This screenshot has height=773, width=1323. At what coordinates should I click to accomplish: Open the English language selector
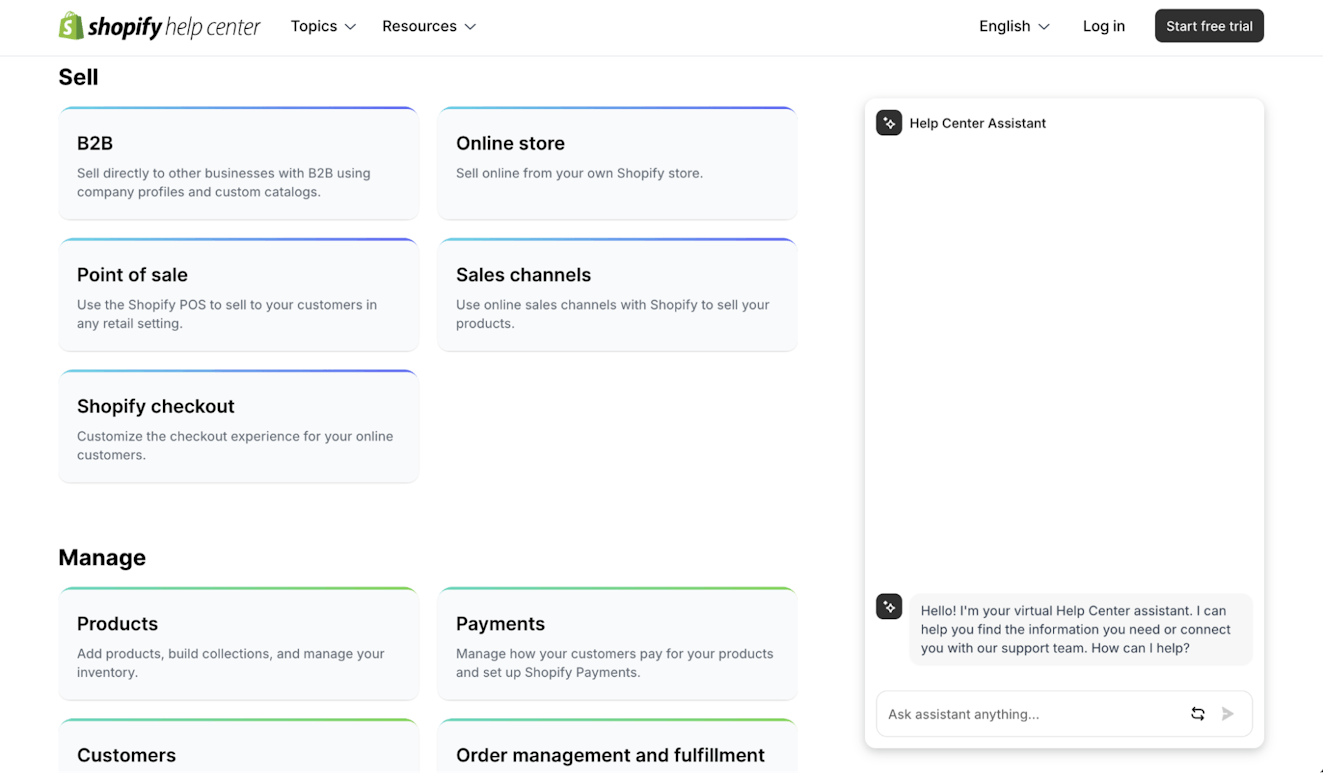pos(1014,26)
